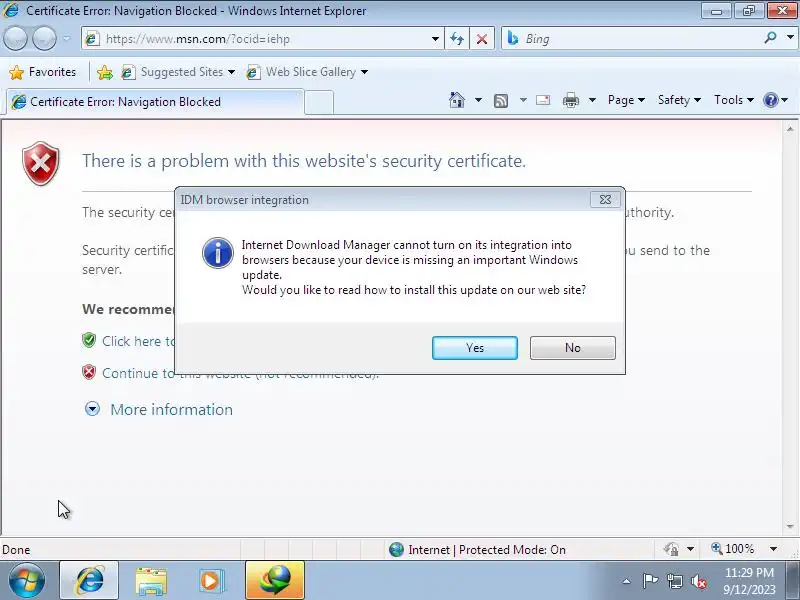Click the muted volume tray icon

tap(698, 581)
